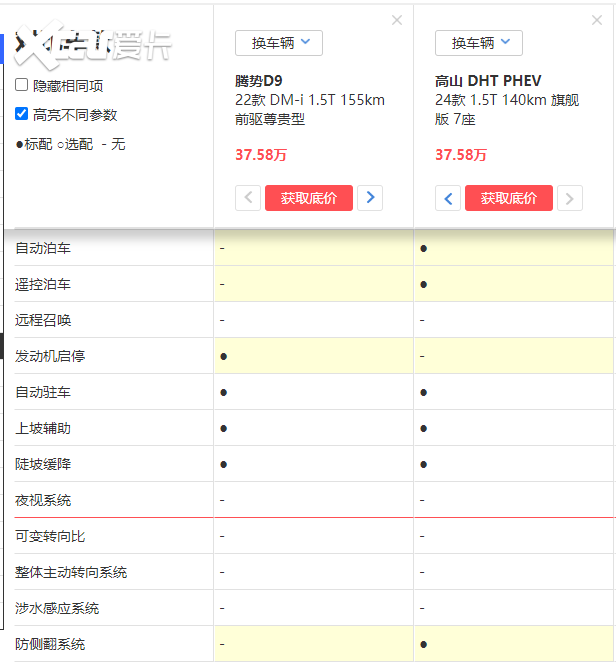Click the 发动机启停 row label
The height and width of the screenshot is (665, 616).
50,356
